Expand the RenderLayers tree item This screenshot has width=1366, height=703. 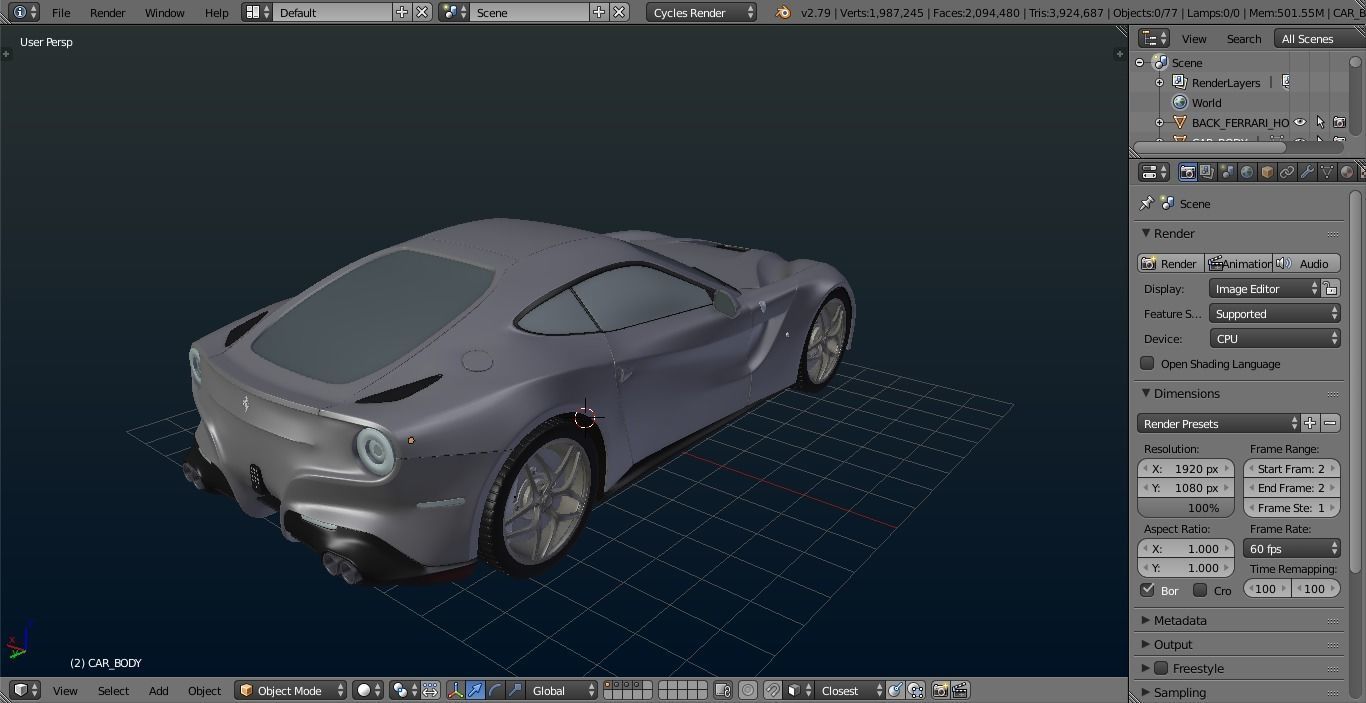[1159, 82]
